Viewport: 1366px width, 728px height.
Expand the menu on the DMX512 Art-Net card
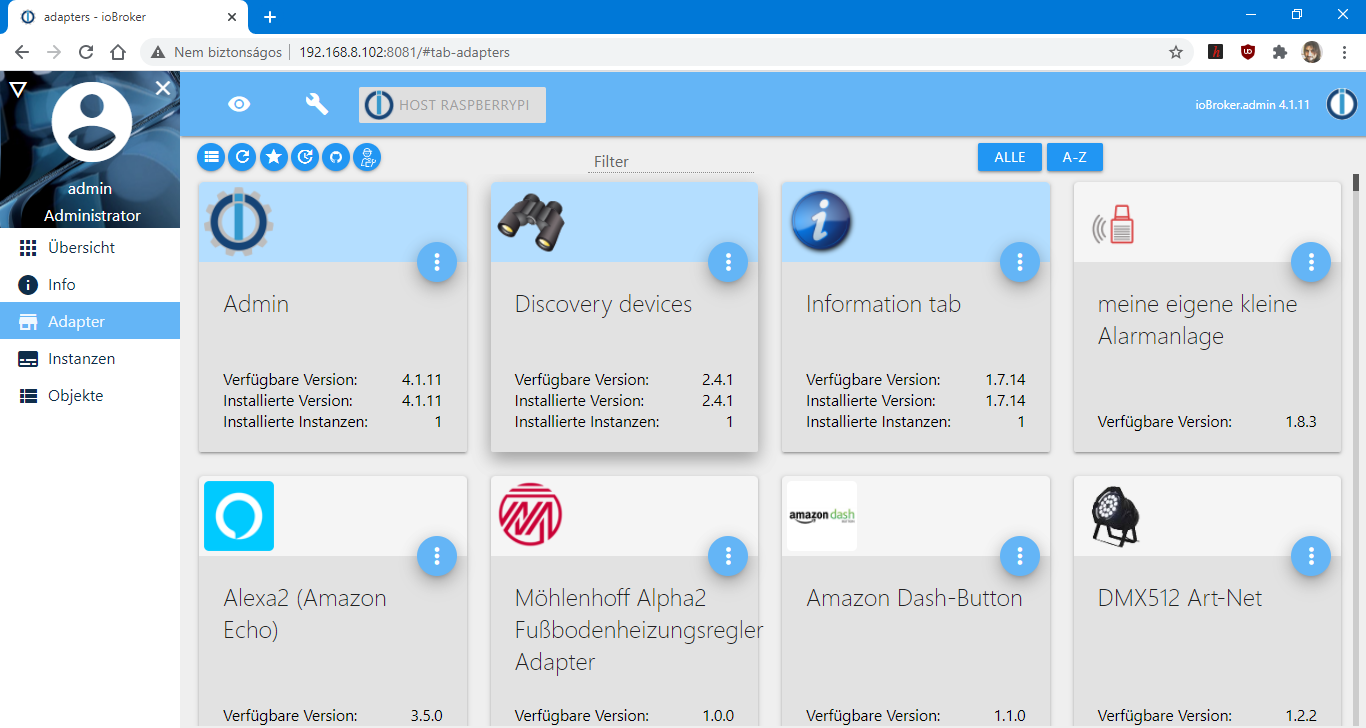pos(1311,556)
